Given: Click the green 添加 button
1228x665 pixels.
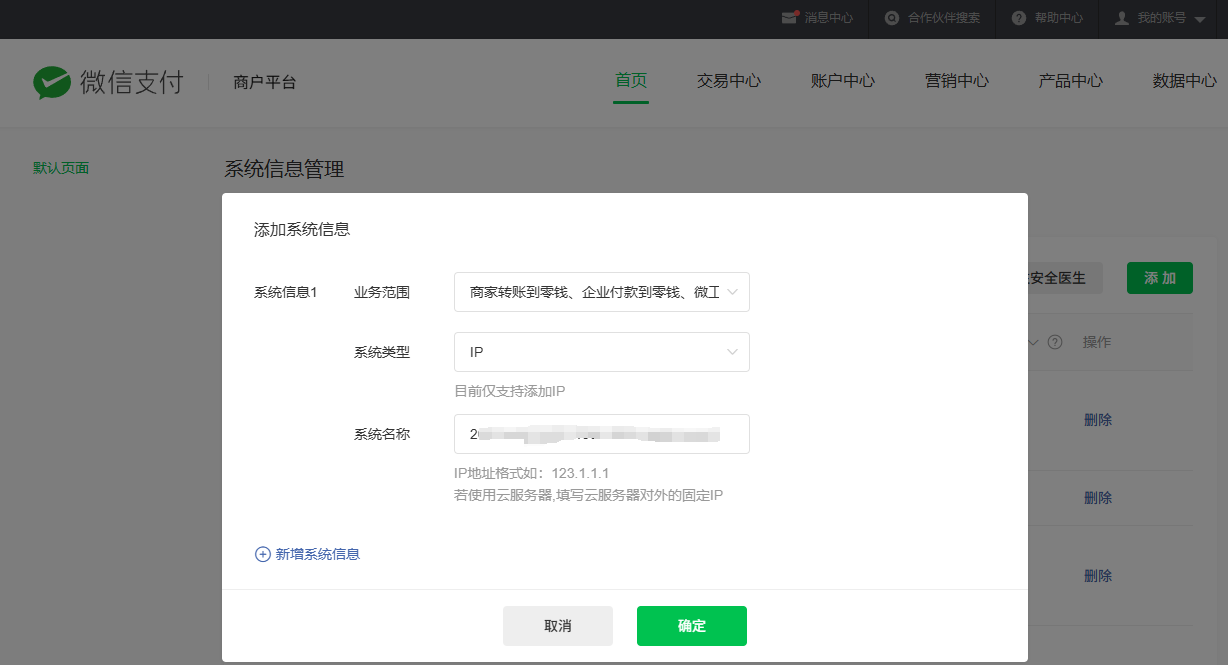Looking at the screenshot, I should coord(1159,278).
